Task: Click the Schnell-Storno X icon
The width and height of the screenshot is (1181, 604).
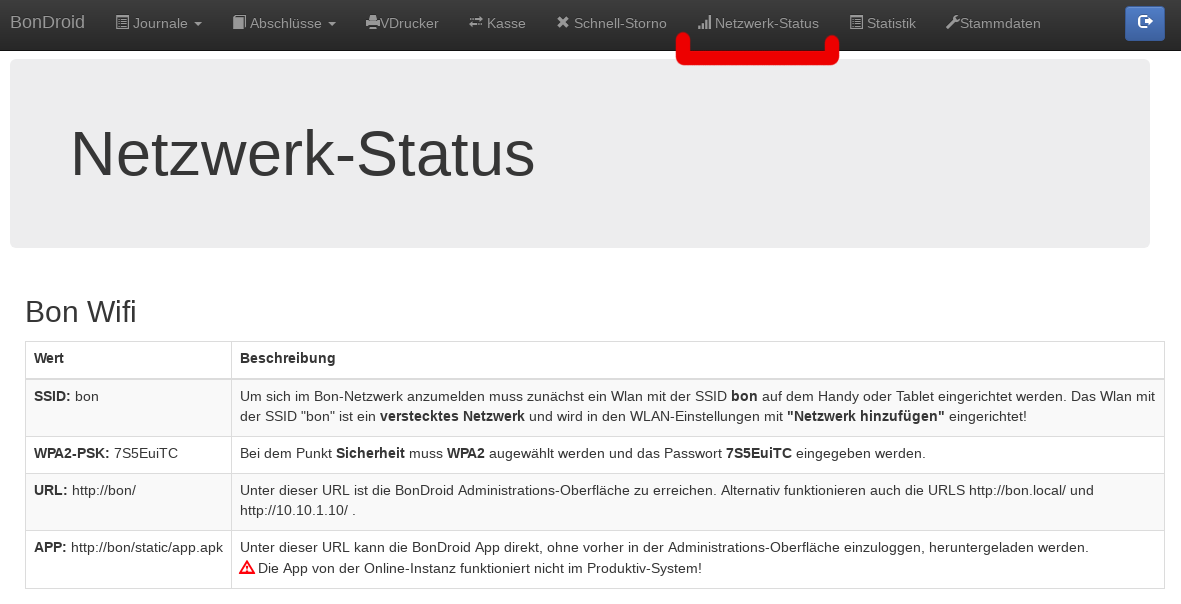Action: [563, 23]
